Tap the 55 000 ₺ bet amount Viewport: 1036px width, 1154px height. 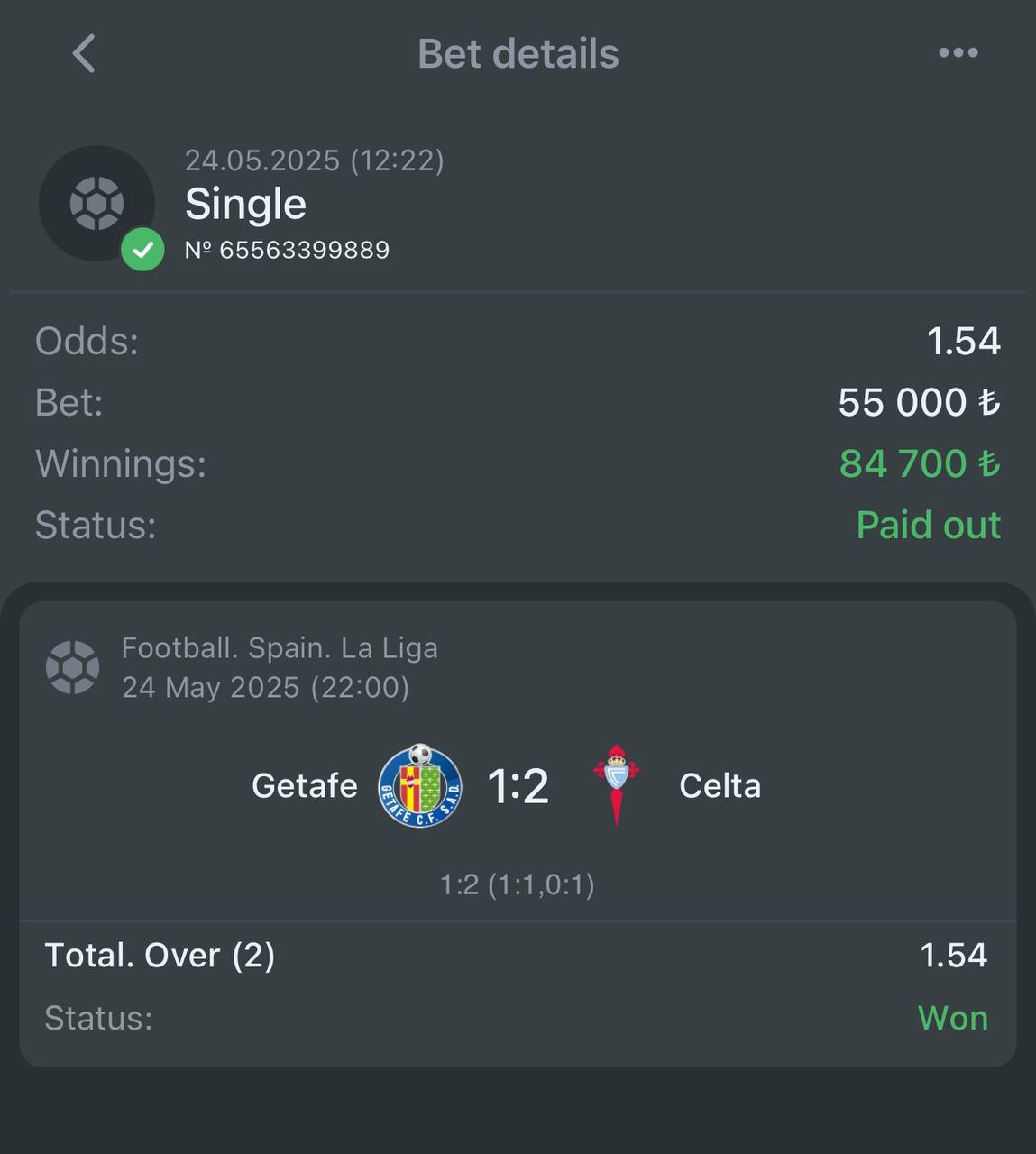pos(920,402)
